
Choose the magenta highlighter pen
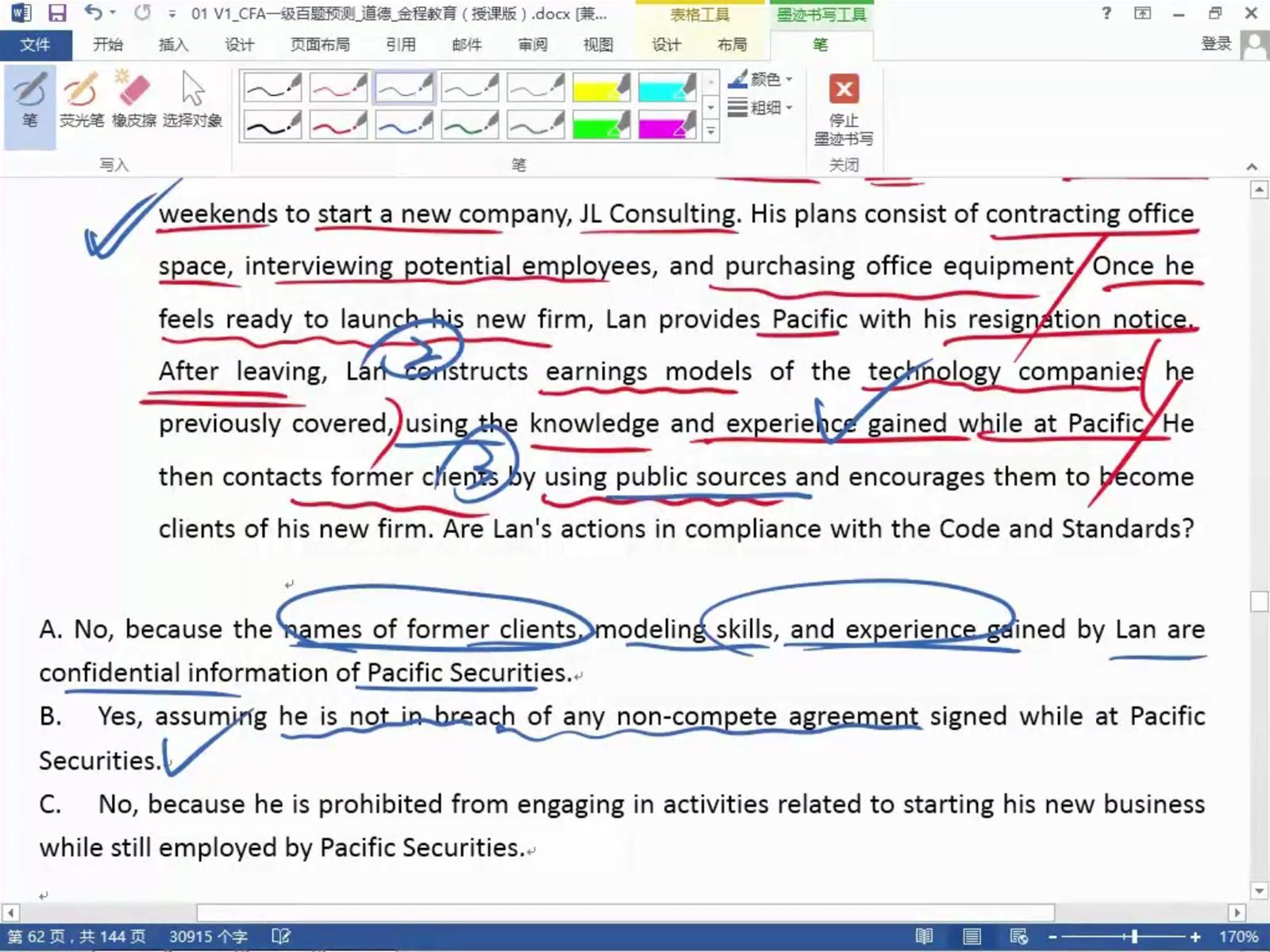tap(668, 125)
